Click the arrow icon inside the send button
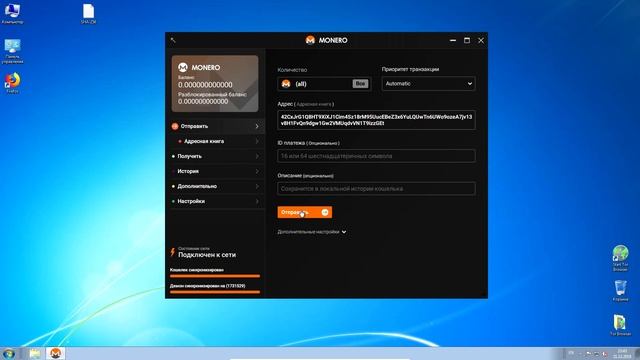 tap(325, 212)
